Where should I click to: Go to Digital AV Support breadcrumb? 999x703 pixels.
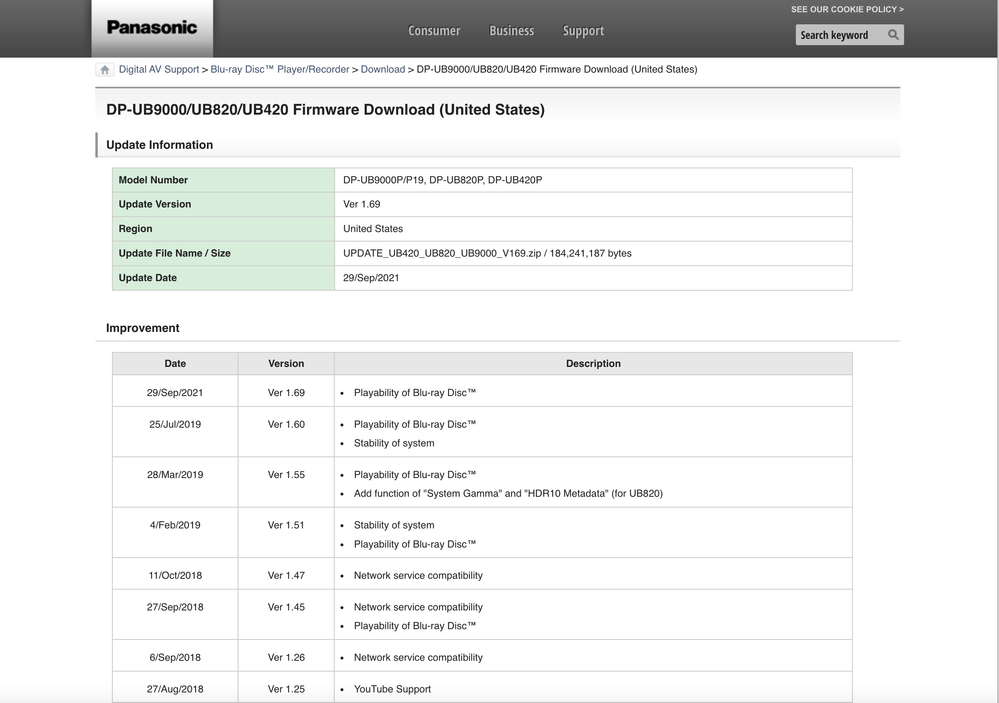[159, 69]
